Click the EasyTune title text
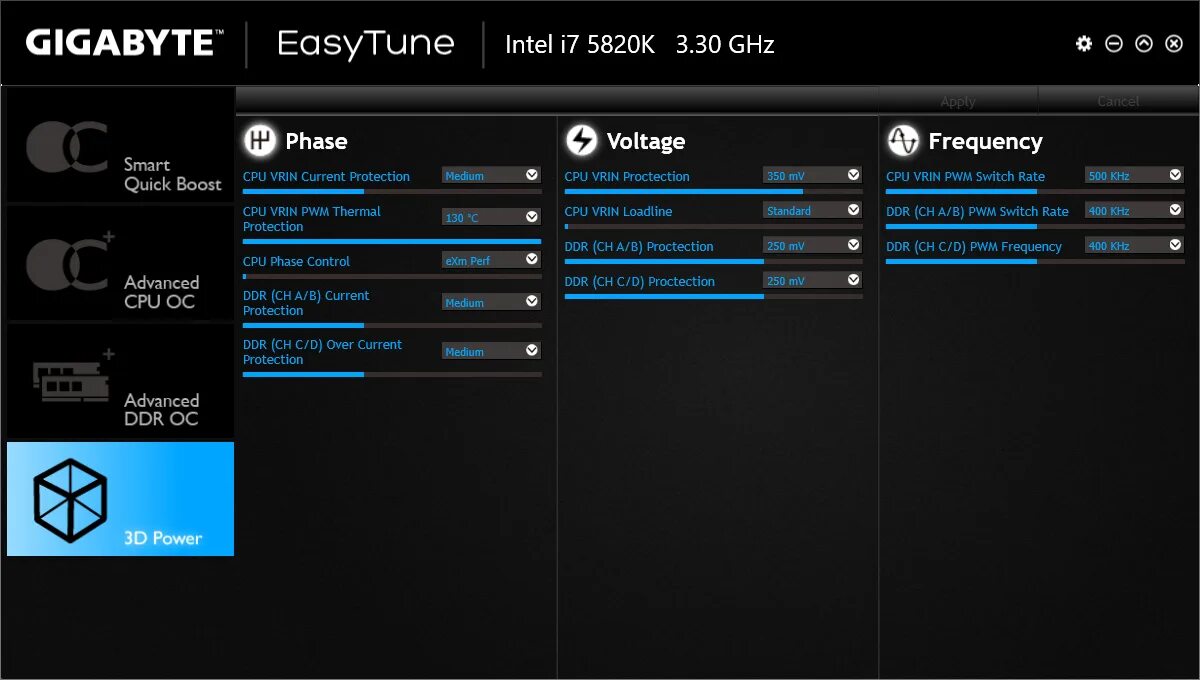Screen dimensions: 1200x680 click(366, 43)
